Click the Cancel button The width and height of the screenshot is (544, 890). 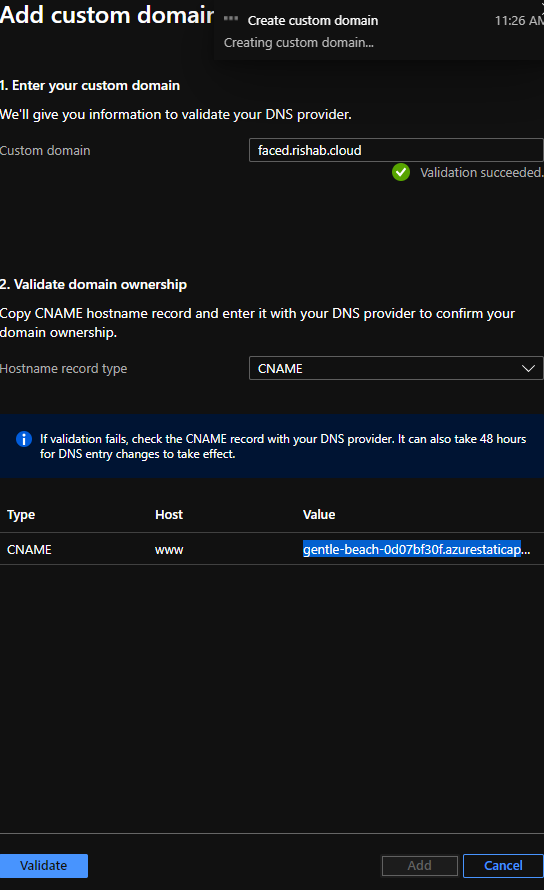pos(503,866)
